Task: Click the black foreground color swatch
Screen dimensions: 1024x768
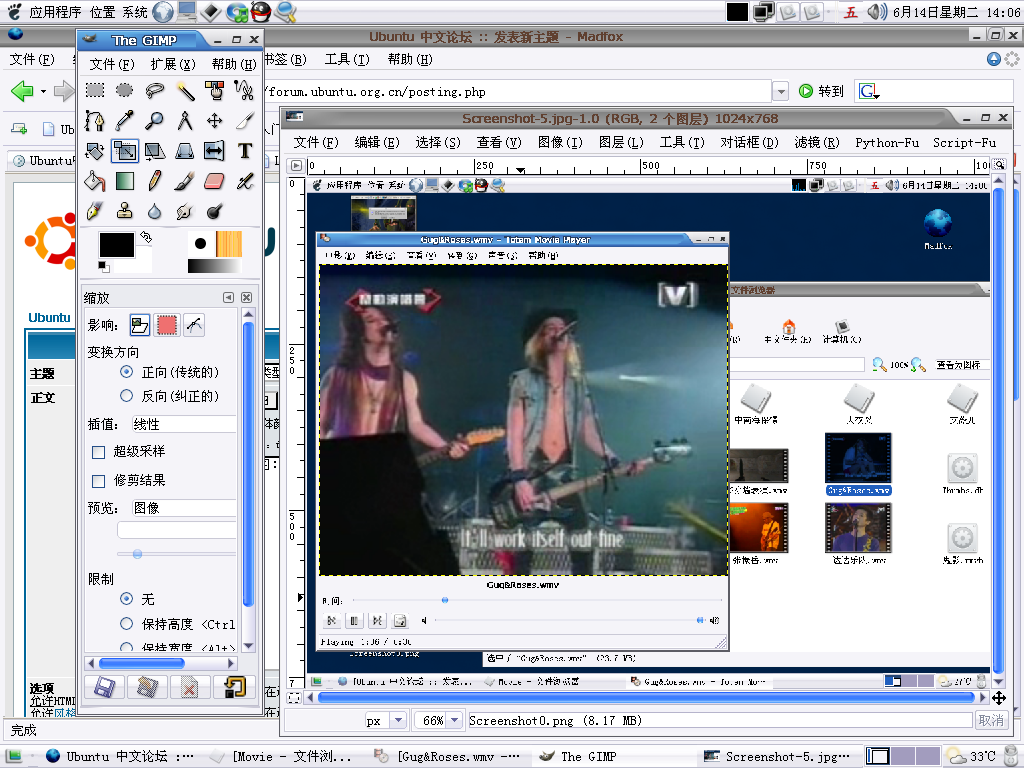Action: pos(116,245)
